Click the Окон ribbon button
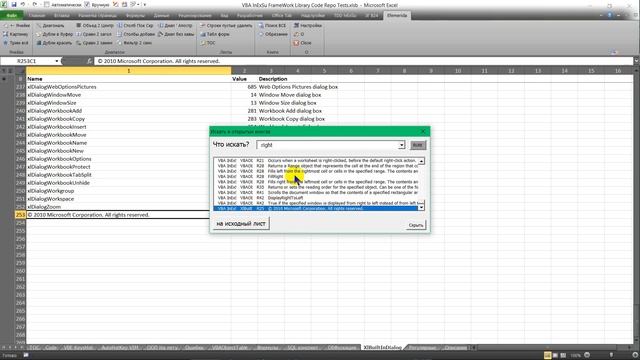 coord(302,43)
